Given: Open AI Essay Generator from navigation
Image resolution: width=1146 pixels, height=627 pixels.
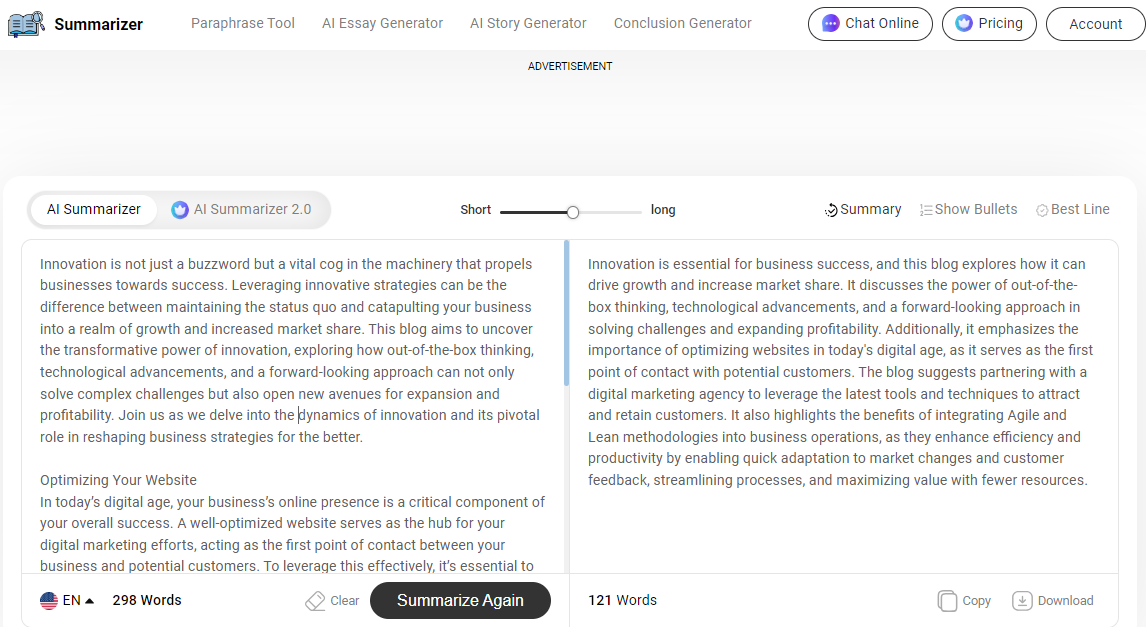Looking at the screenshot, I should point(382,23).
